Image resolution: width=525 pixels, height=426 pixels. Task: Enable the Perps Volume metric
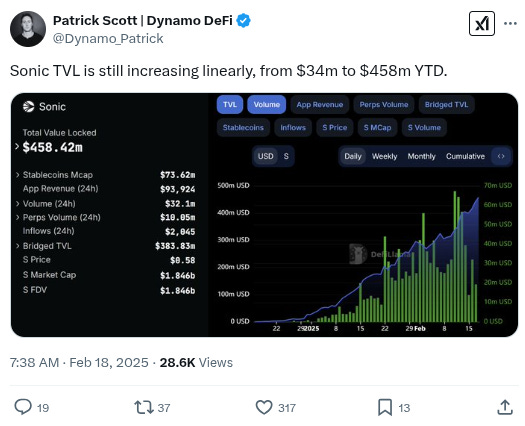tap(384, 104)
